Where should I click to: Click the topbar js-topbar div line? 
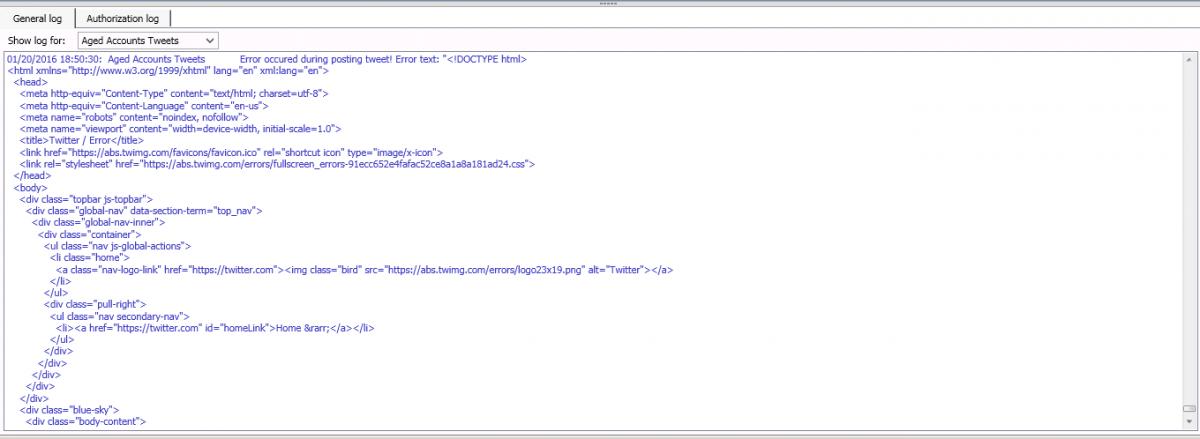[x=86, y=198]
